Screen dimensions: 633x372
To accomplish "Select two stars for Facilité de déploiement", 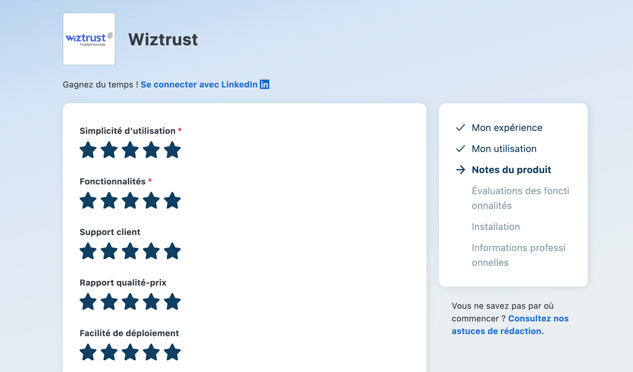I will (x=109, y=352).
